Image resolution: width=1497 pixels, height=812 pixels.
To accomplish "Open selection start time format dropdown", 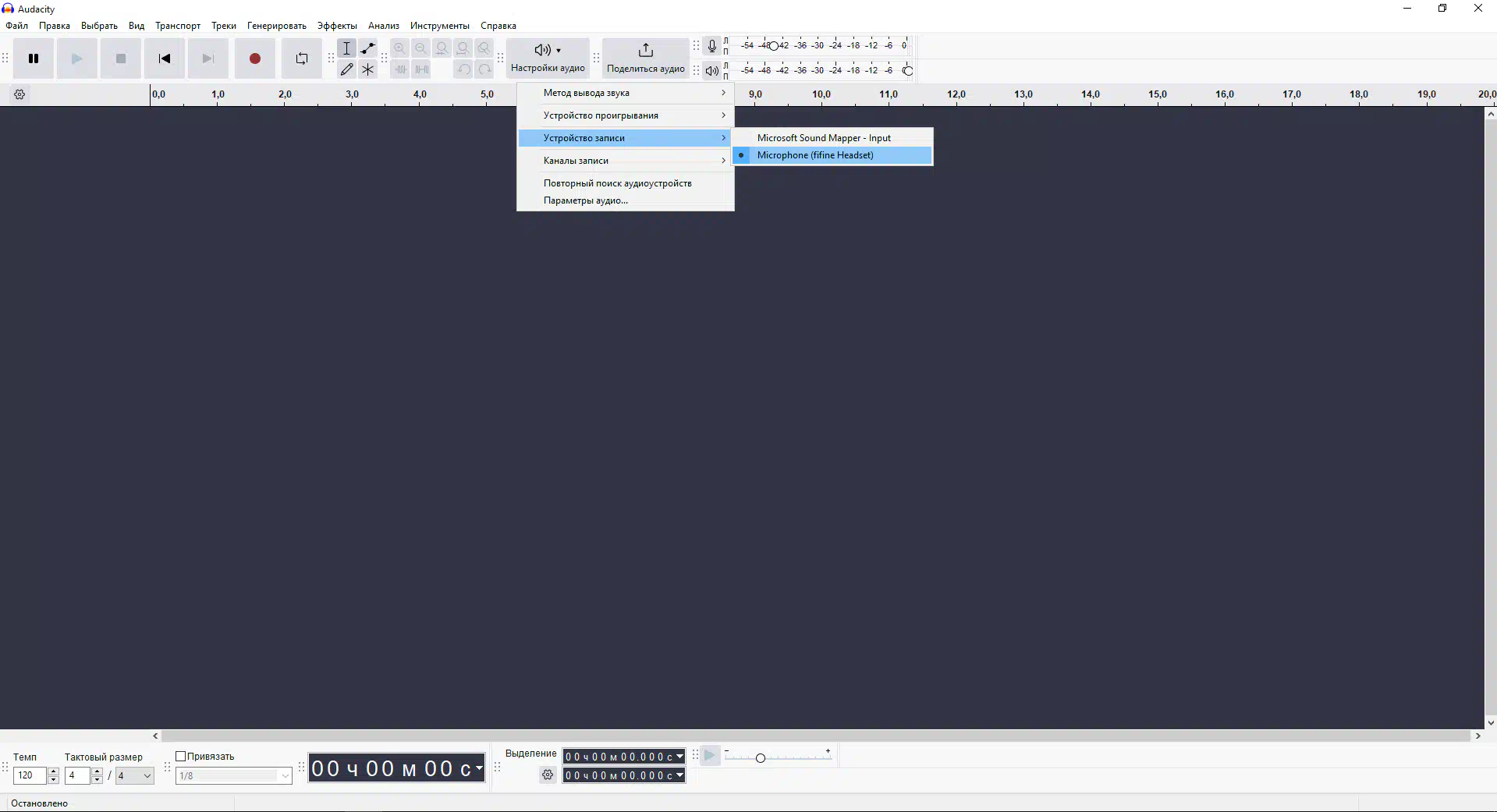I will (x=679, y=757).
